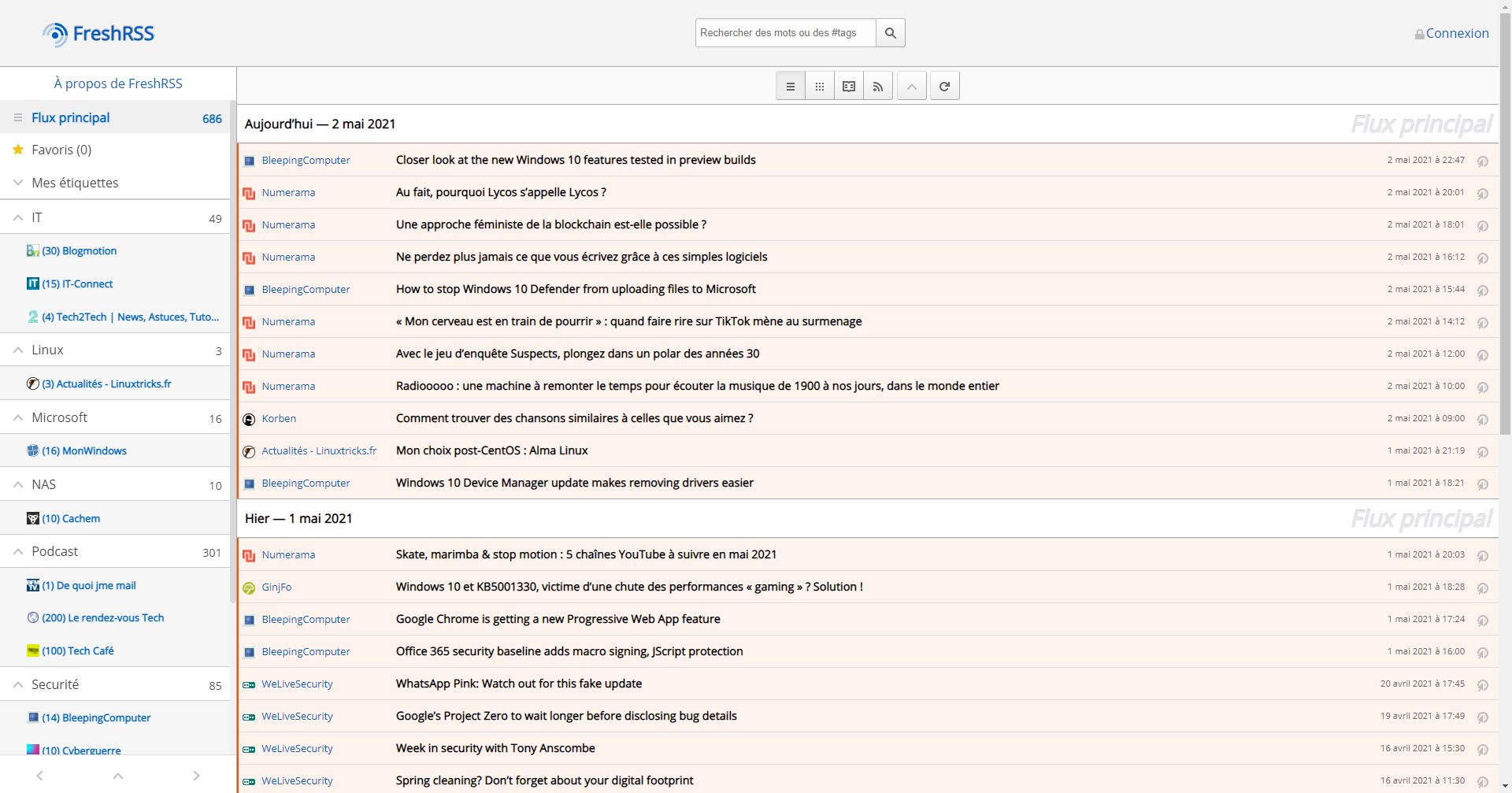Click WeLiveSecurity source of 'Spring cleaning?' article
Image resolution: width=1512 pixels, height=793 pixels.
coord(297,780)
